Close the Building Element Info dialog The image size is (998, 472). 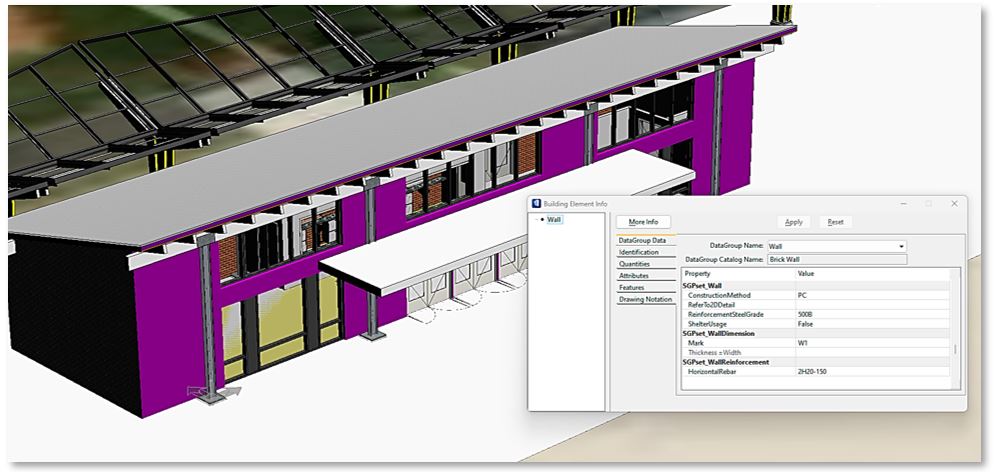[953, 204]
